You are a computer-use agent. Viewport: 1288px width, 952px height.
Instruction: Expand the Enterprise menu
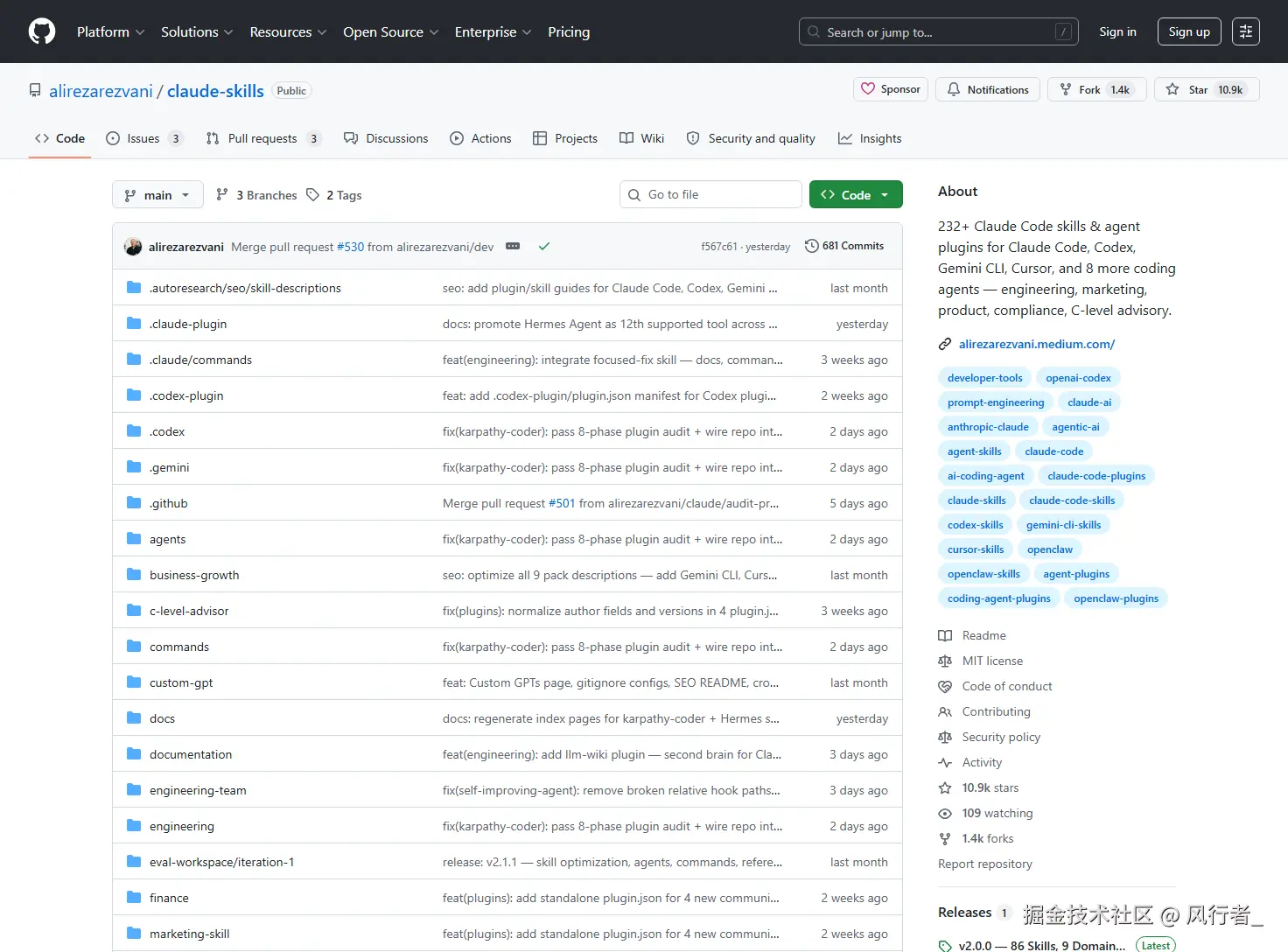click(x=493, y=31)
